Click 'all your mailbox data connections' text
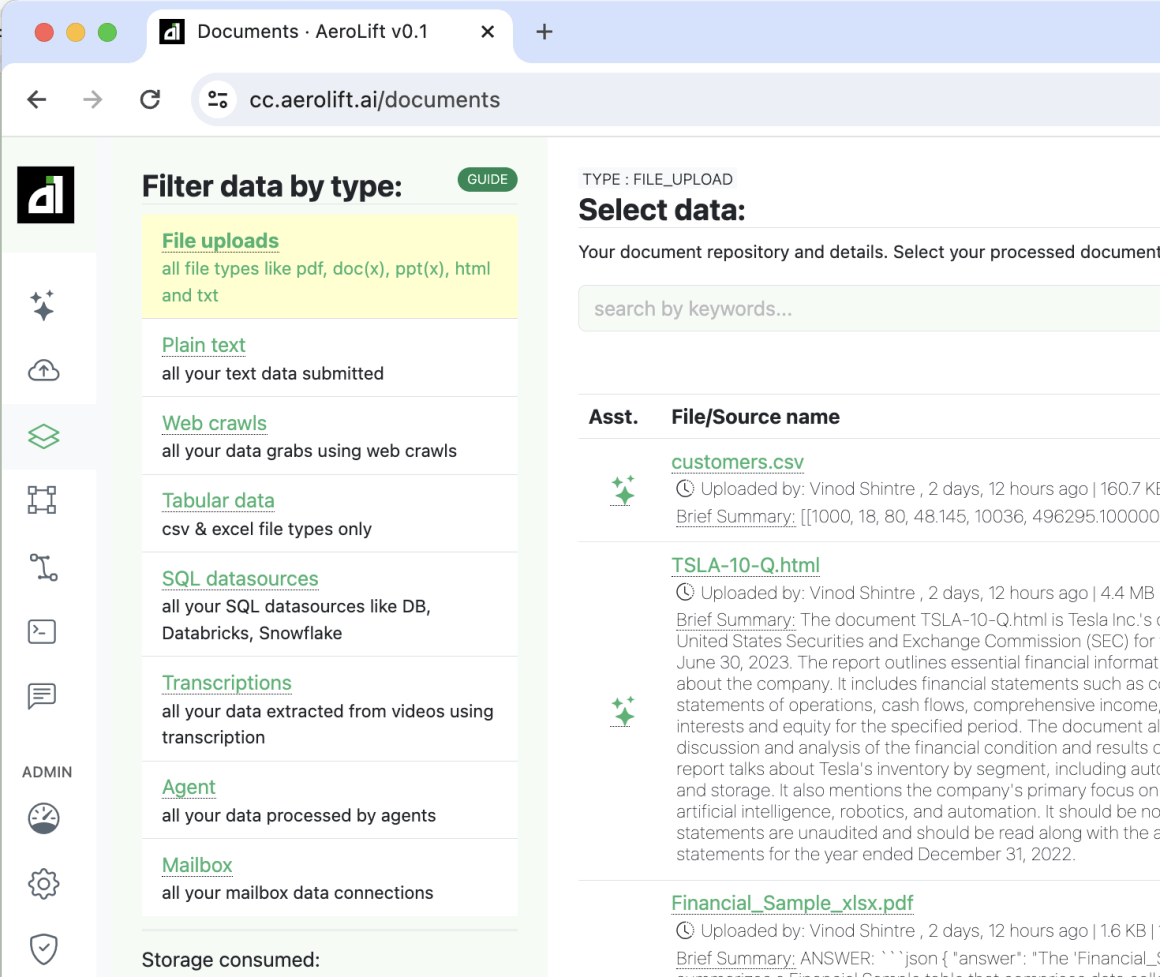Viewport: 1160px width, 977px height. 297,893
